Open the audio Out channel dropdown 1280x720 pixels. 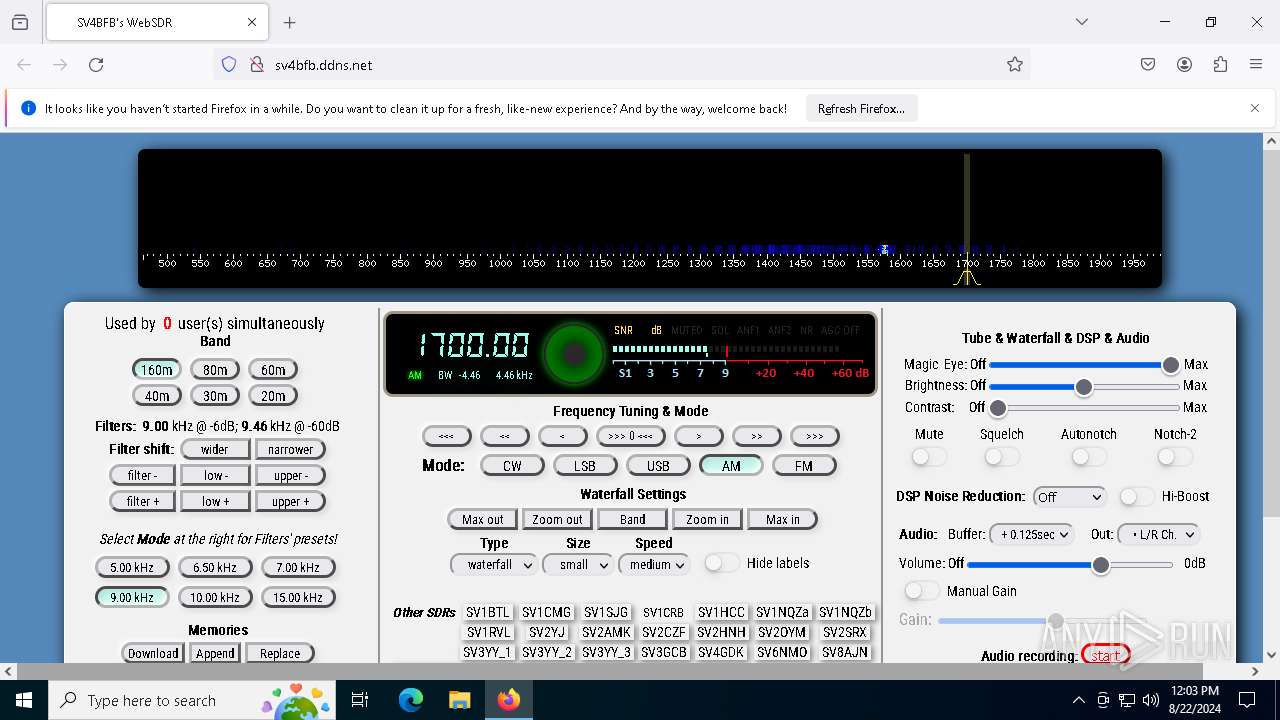click(1158, 534)
